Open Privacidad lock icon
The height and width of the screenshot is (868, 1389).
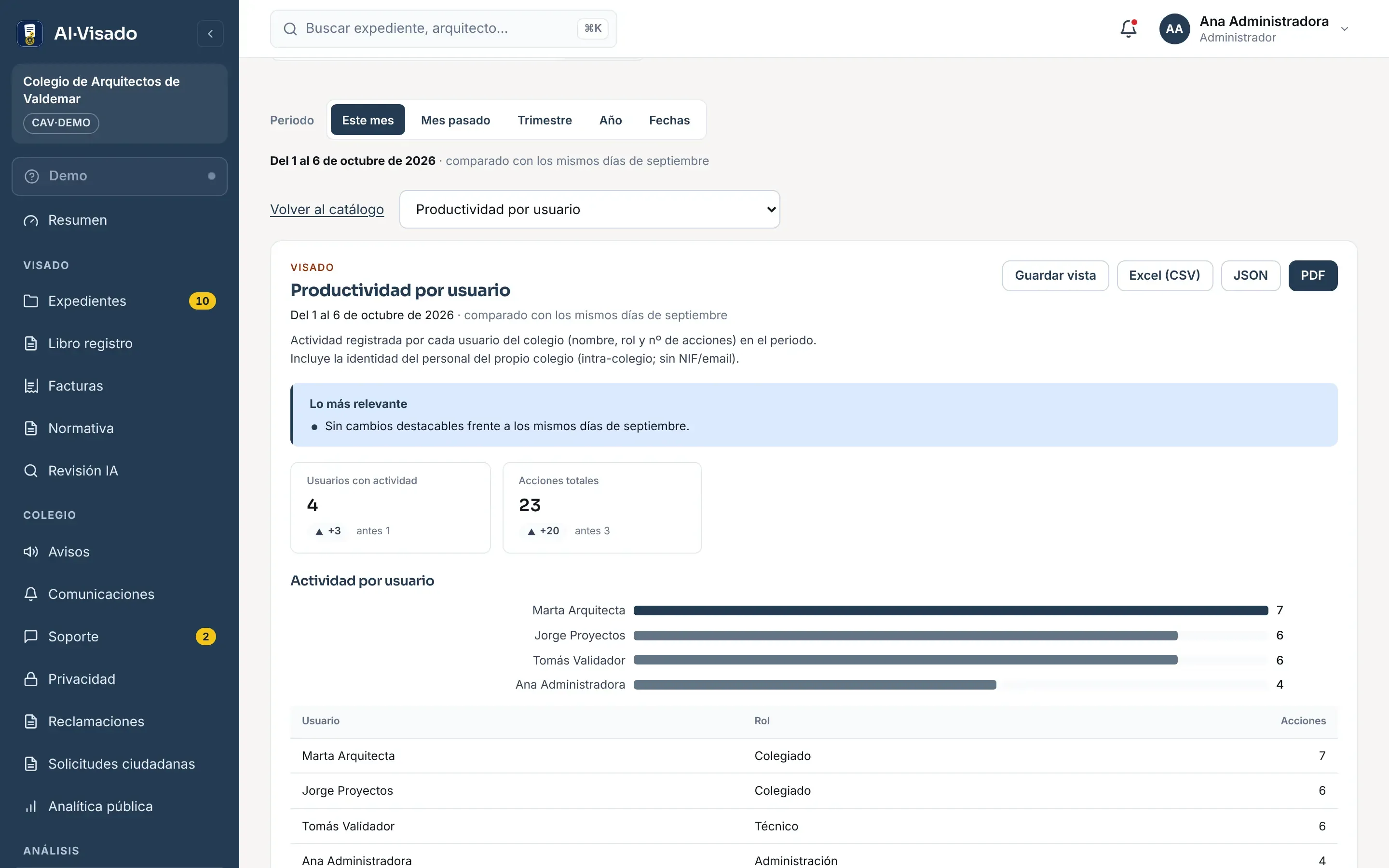(x=31, y=679)
